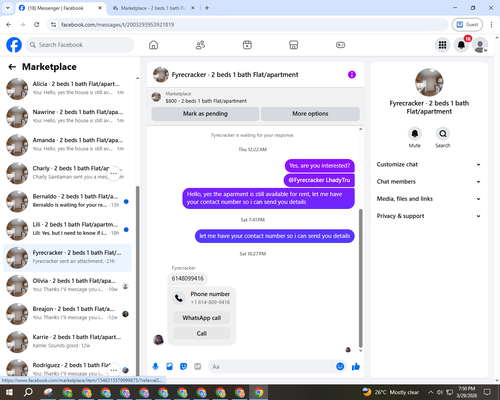
Task: Open the Marketplace storefront icon
Action: tap(294, 45)
